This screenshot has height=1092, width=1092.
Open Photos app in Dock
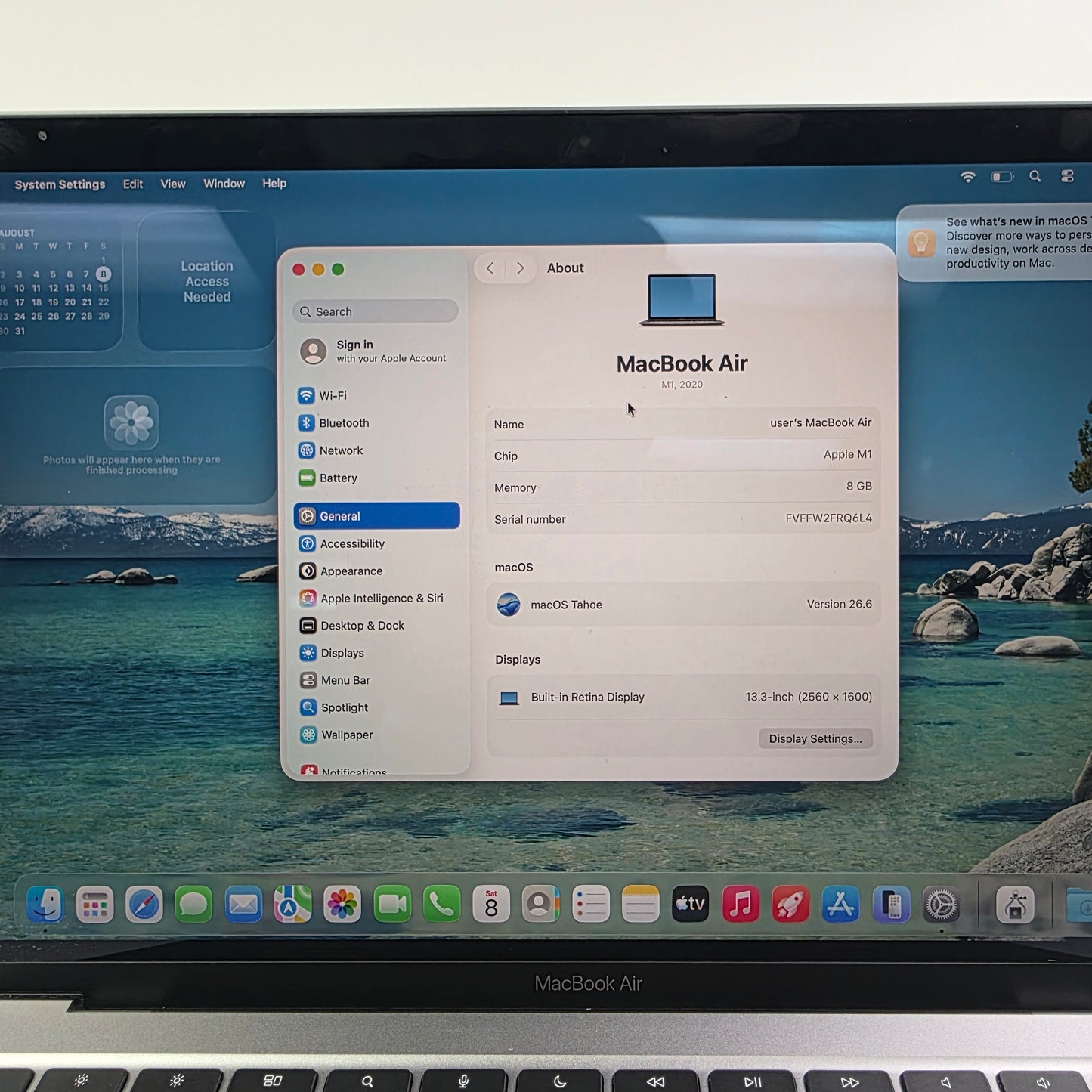[x=342, y=905]
